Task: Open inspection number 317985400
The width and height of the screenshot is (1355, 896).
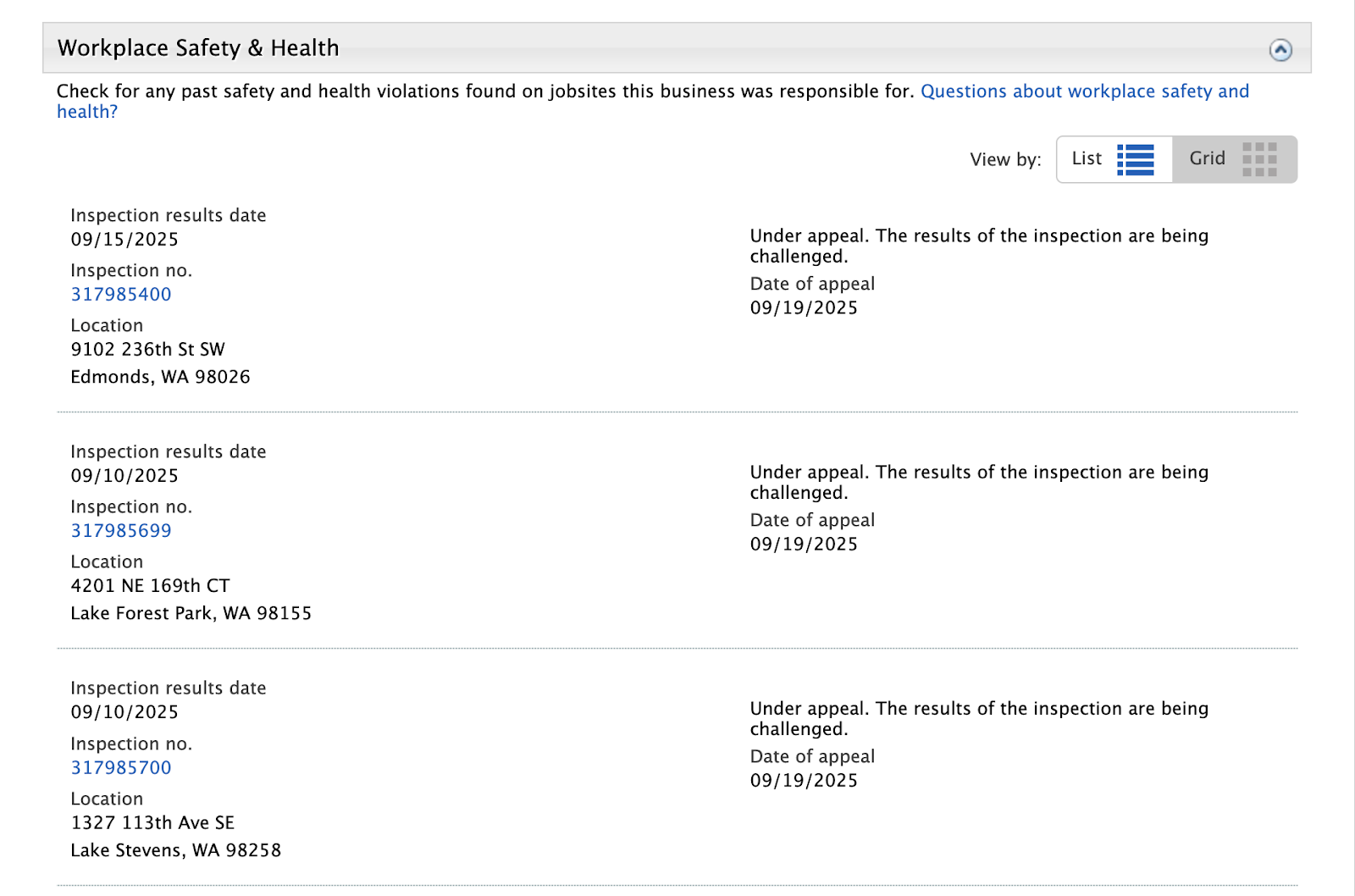Action: 121,295
